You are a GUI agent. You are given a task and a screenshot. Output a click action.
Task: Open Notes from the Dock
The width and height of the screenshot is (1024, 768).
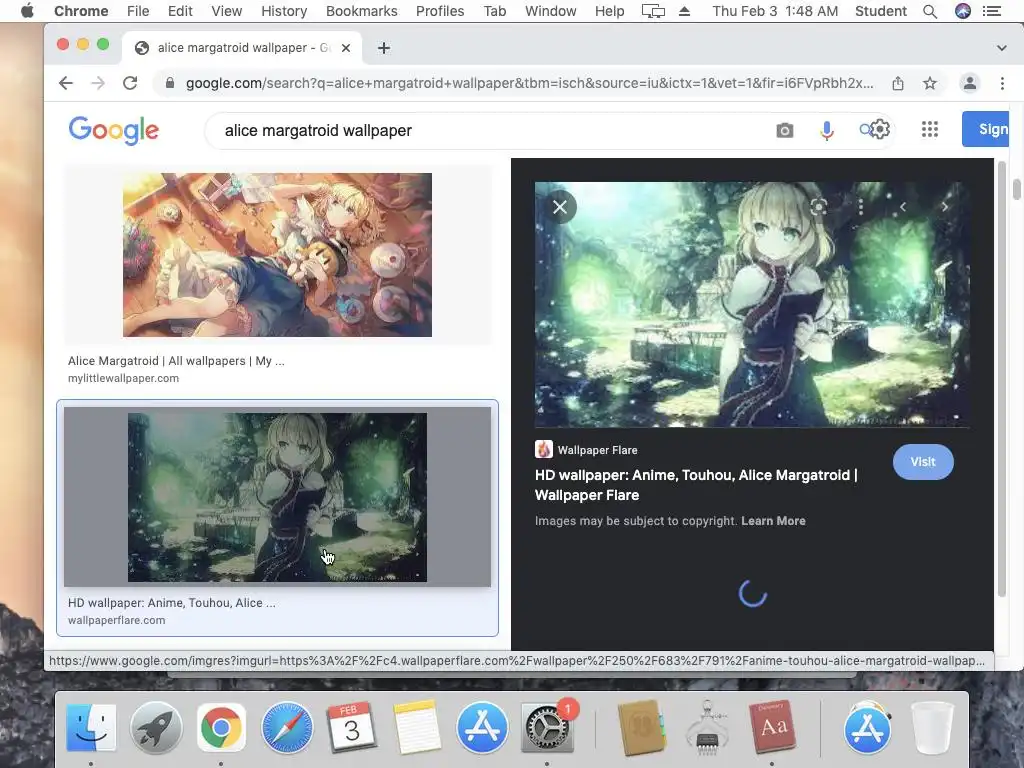coord(417,727)
